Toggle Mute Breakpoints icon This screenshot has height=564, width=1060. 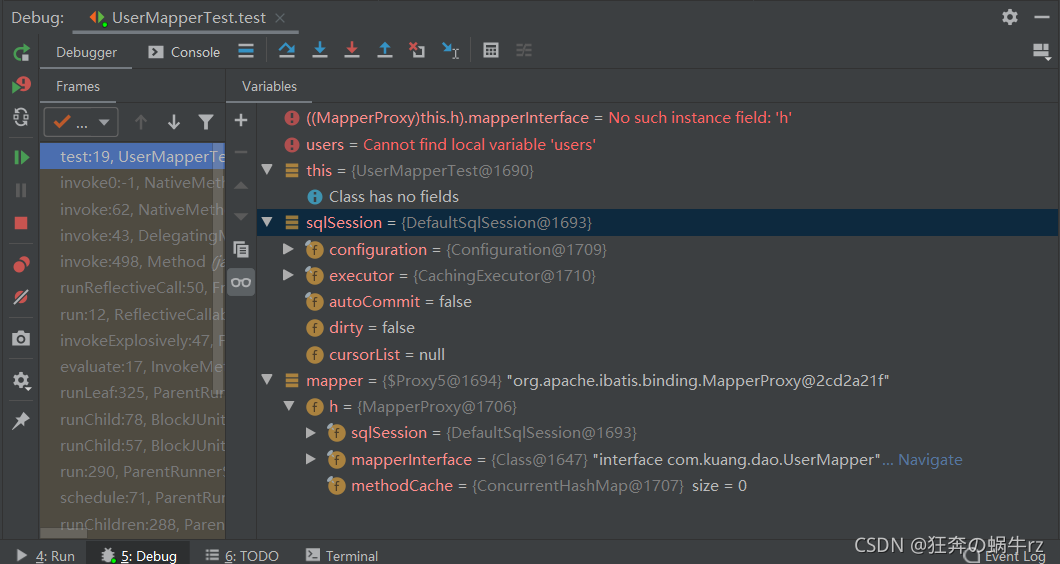pyautogui.click(x=21, y=297)
